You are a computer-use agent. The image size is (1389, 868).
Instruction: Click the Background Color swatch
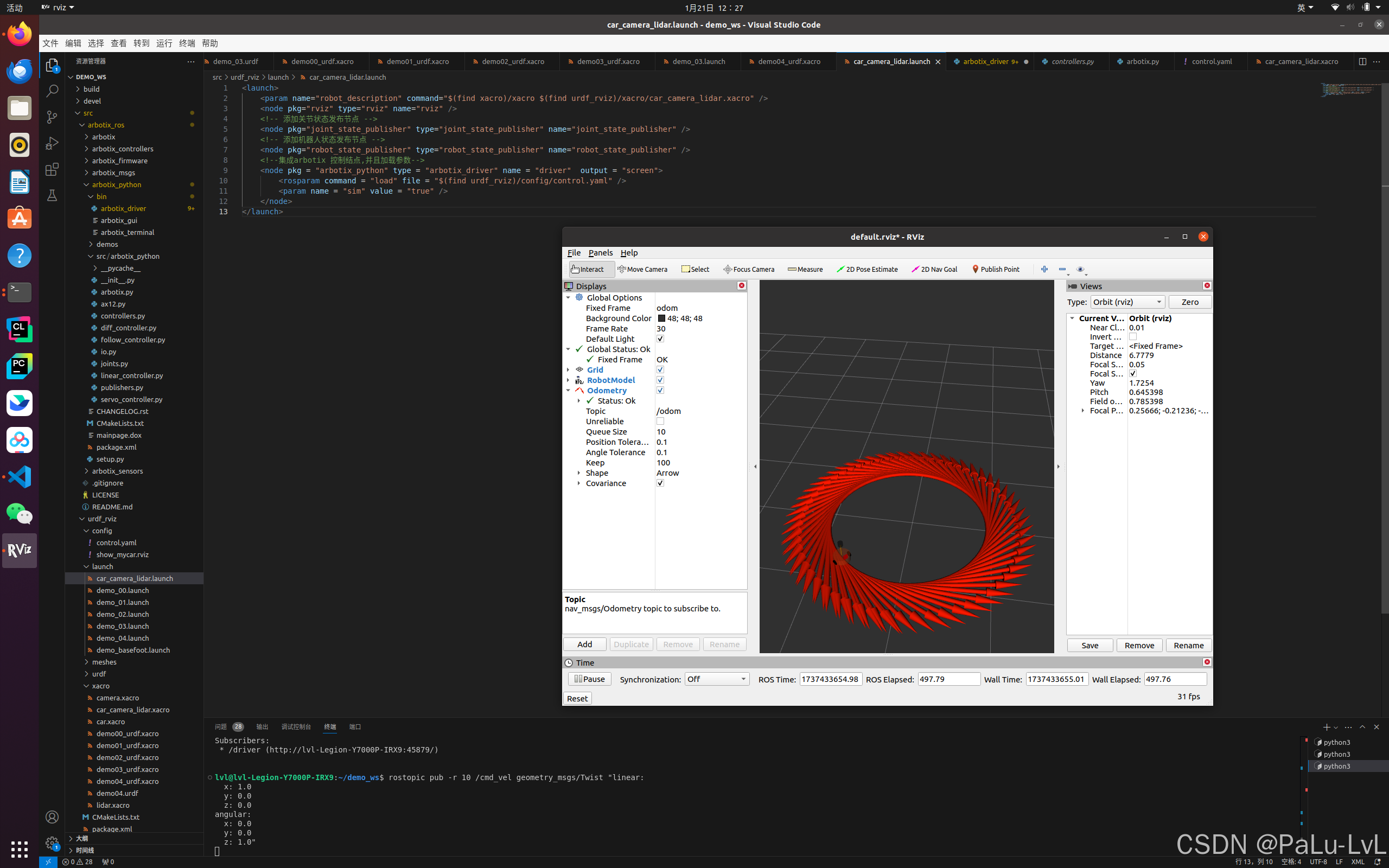point(661,318)
